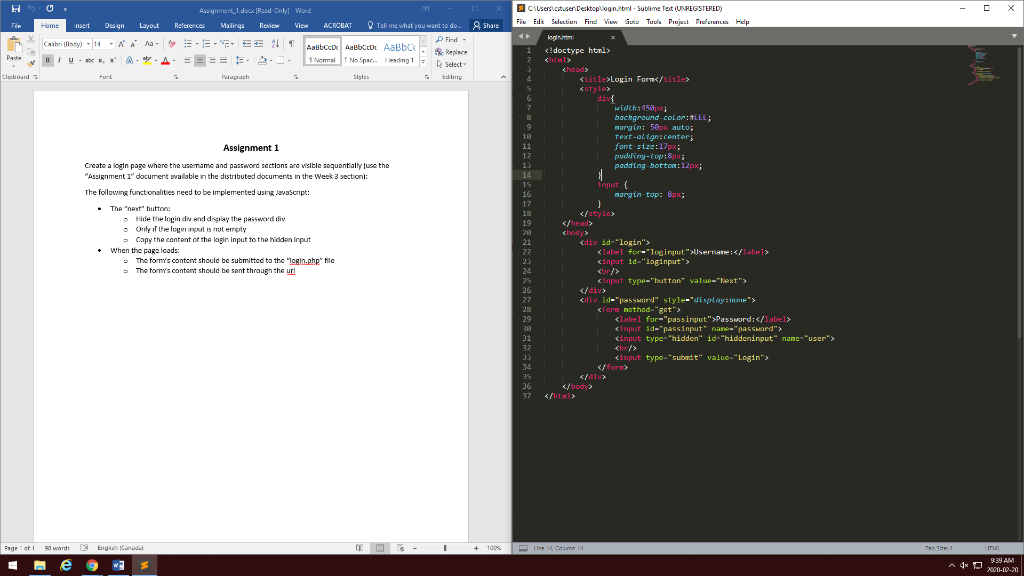1024x576 pixels.
Task: Open the Layout tab in Word
Action: 149,25
